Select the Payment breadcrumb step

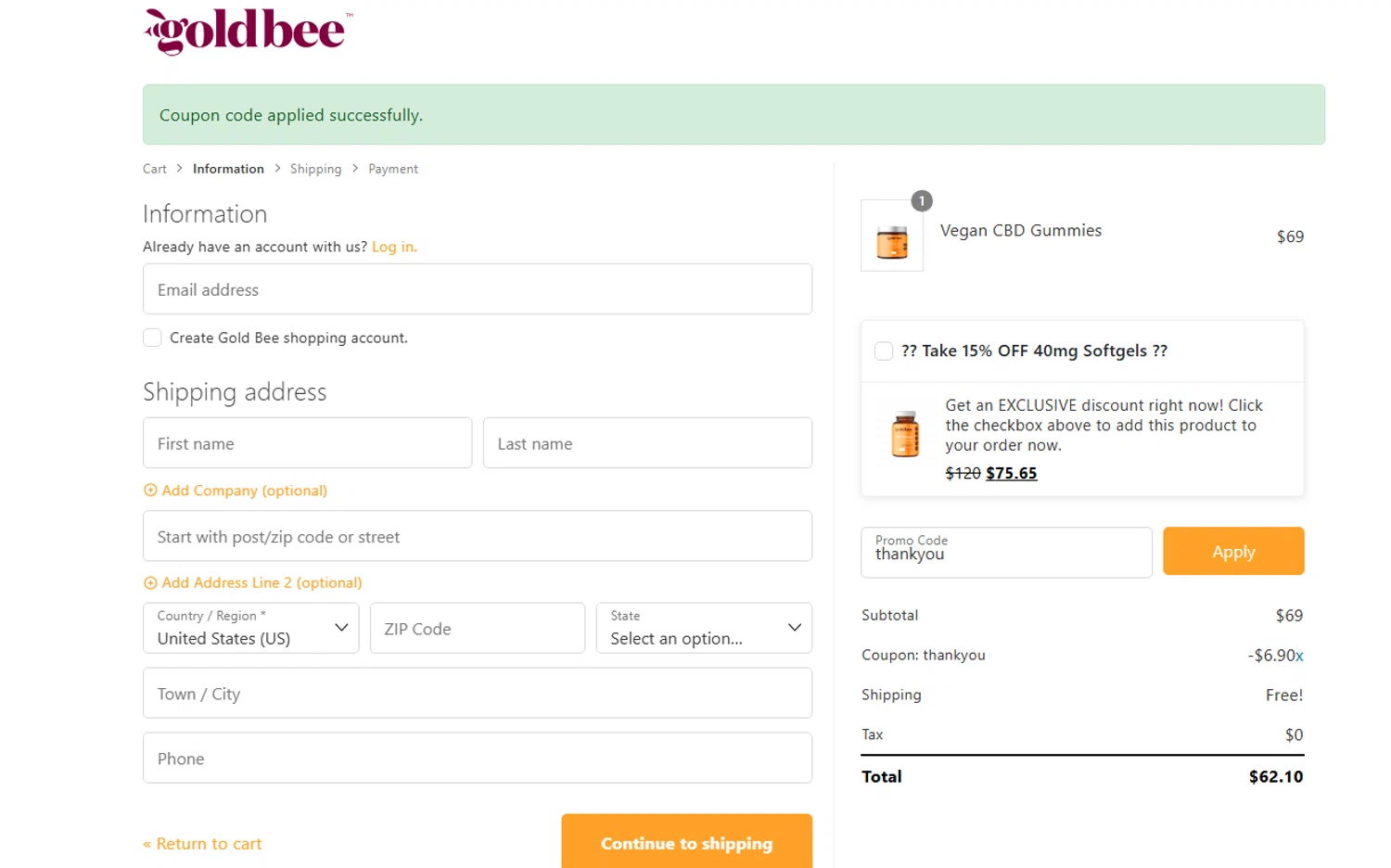click(393, 169)
